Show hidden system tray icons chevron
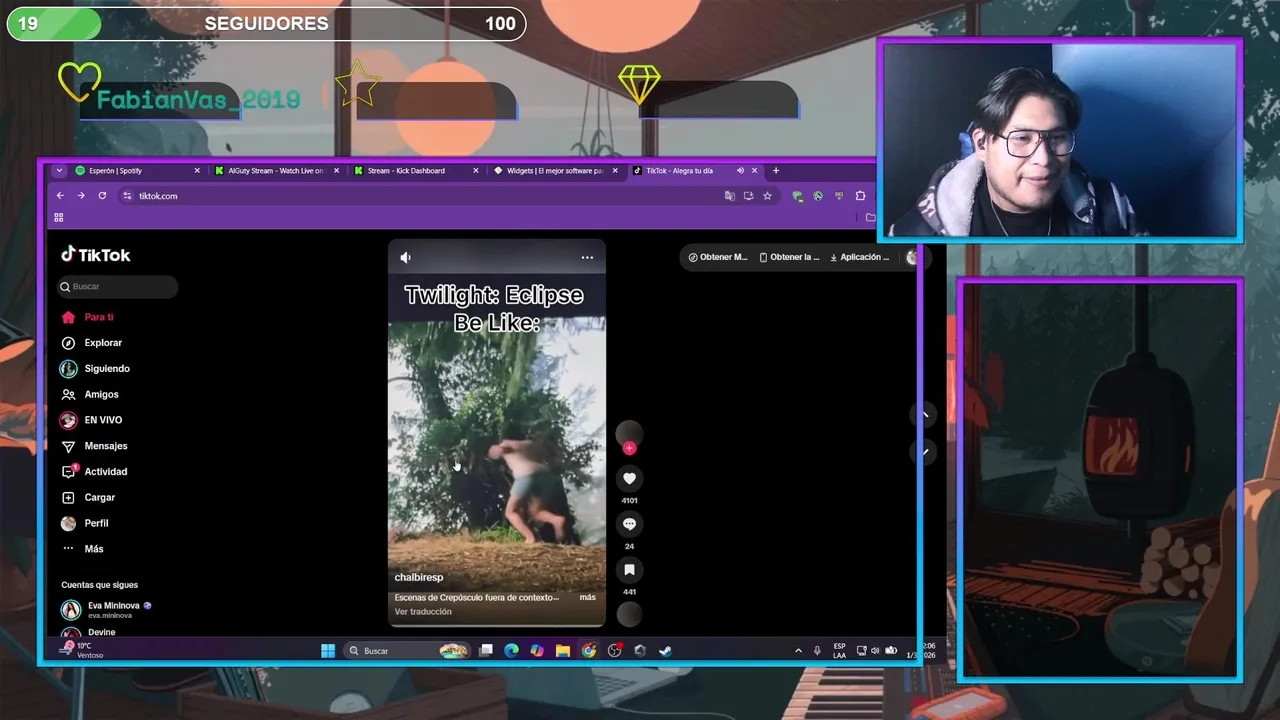Screen dimensions: 1280x720 [798, 651]
